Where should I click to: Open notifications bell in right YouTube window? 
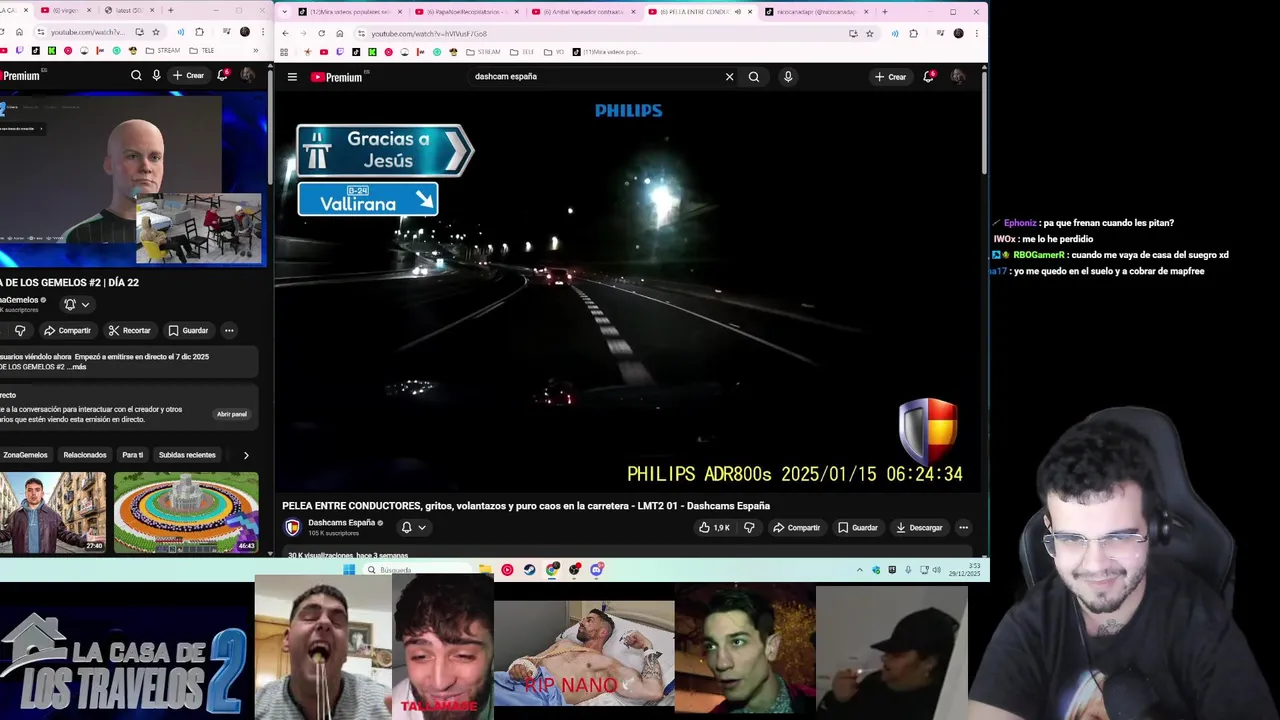(x=928, y=77)
